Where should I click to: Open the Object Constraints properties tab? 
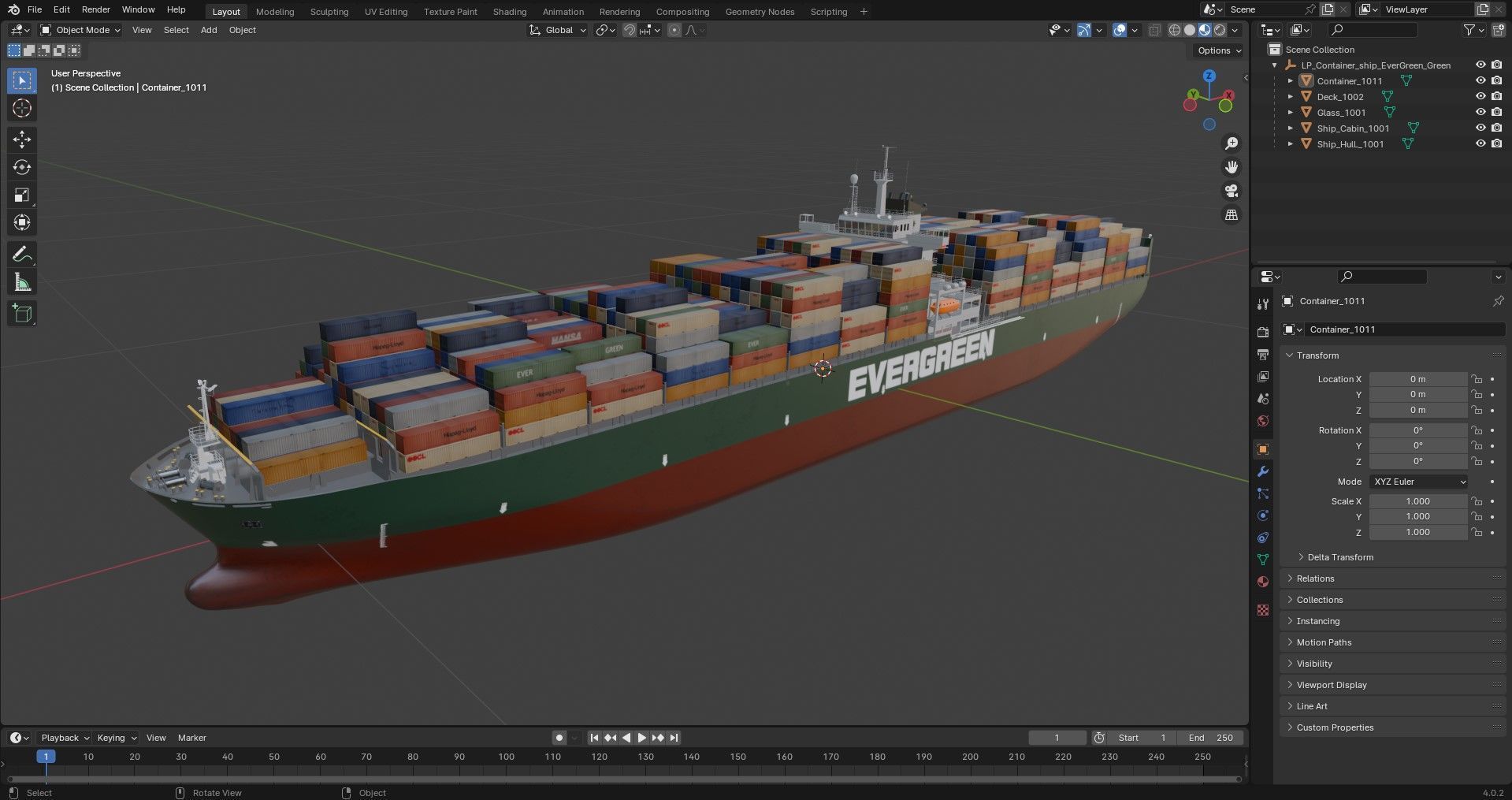tap(1263, 538)
